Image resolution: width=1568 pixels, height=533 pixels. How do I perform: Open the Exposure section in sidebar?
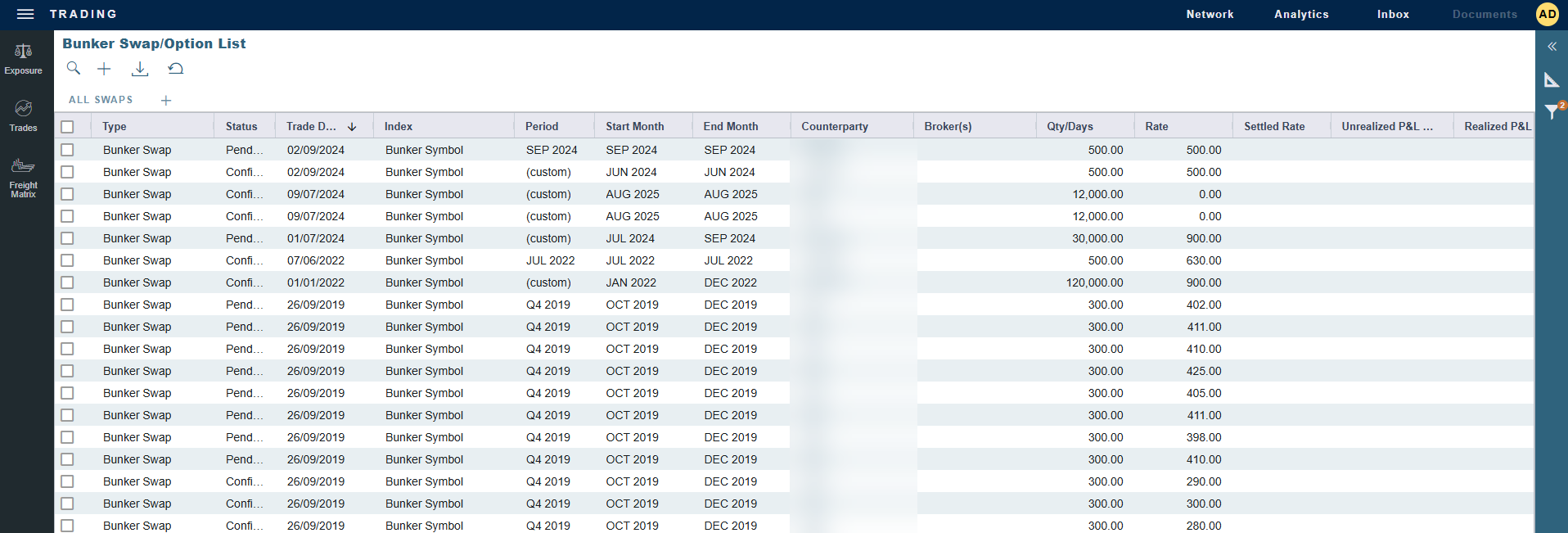23,59
